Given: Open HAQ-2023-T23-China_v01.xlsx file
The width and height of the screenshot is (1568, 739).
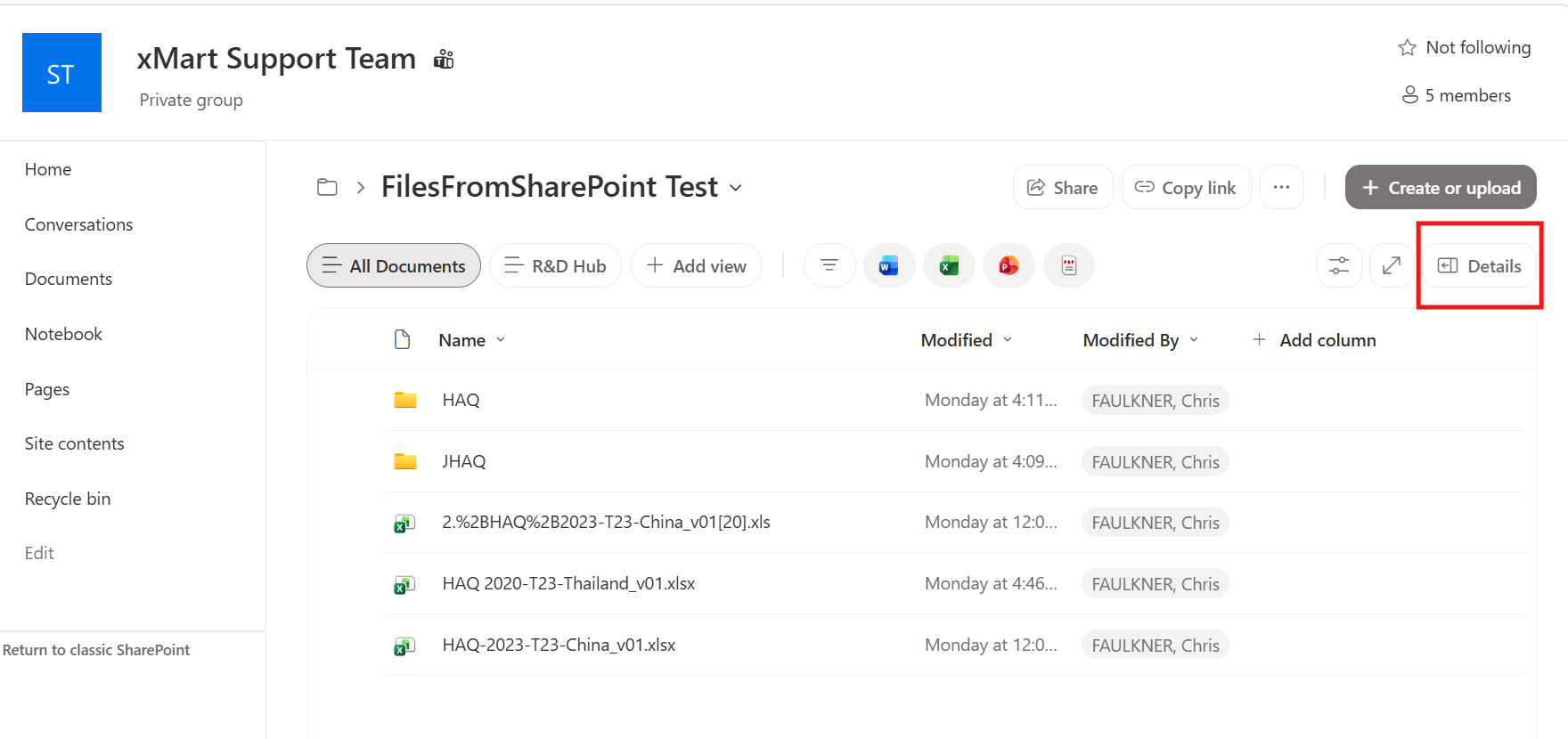Looking at the screenshot, I should click(x=559, y=645).
